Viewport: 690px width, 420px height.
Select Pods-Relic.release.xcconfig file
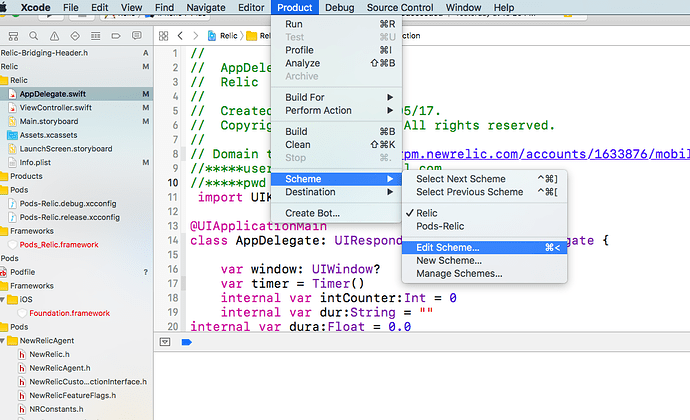point(70,217)
